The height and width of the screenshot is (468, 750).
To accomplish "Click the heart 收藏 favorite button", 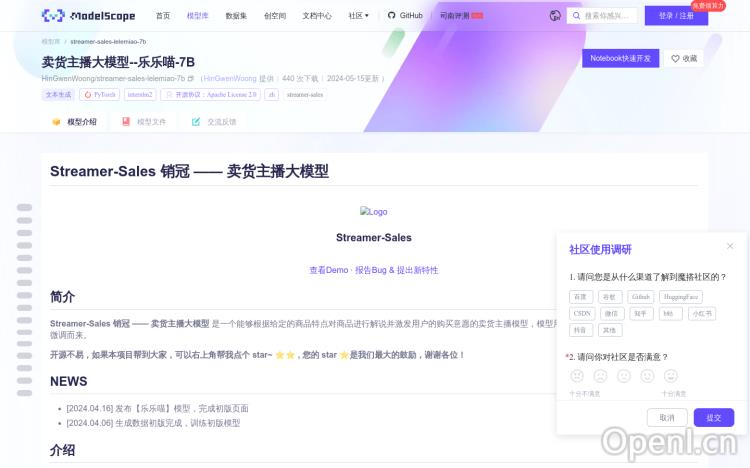I will 684,59.
